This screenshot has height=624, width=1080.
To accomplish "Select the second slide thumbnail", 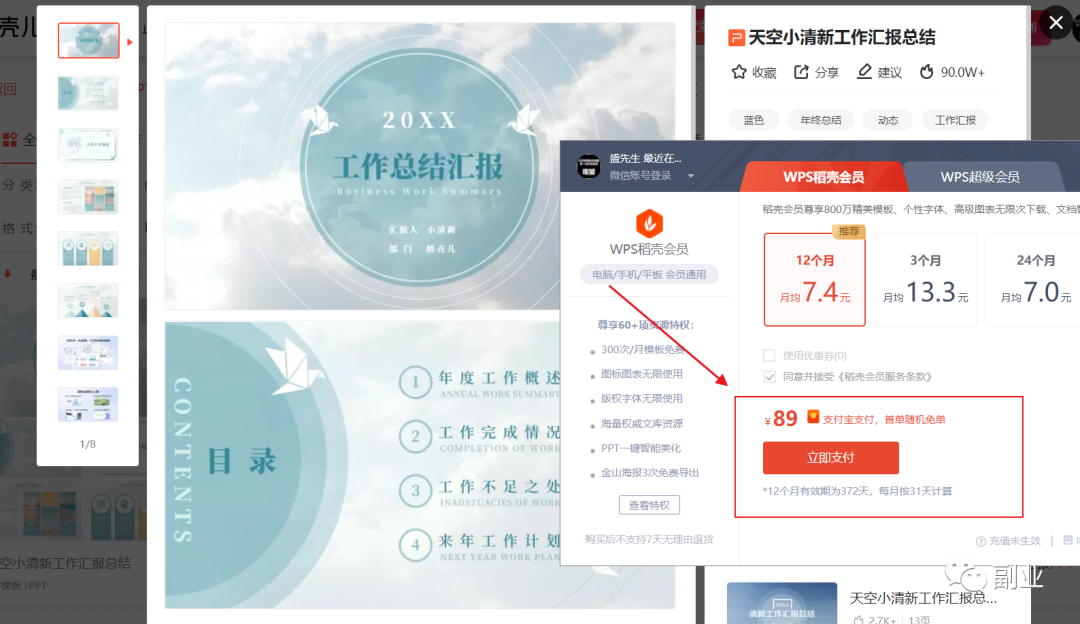I will click(x=88, y=93).
